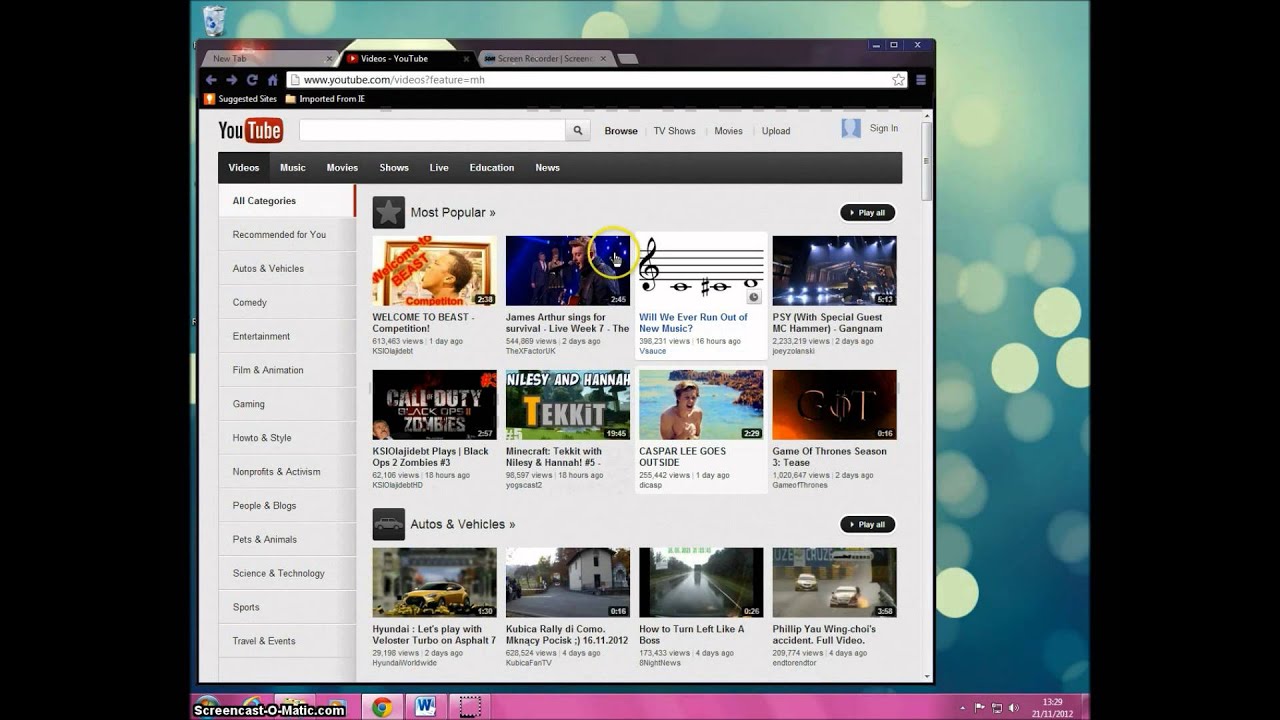Bookmark this page with the star icon
Screen dimensions: 1280x720
(898, 80)
